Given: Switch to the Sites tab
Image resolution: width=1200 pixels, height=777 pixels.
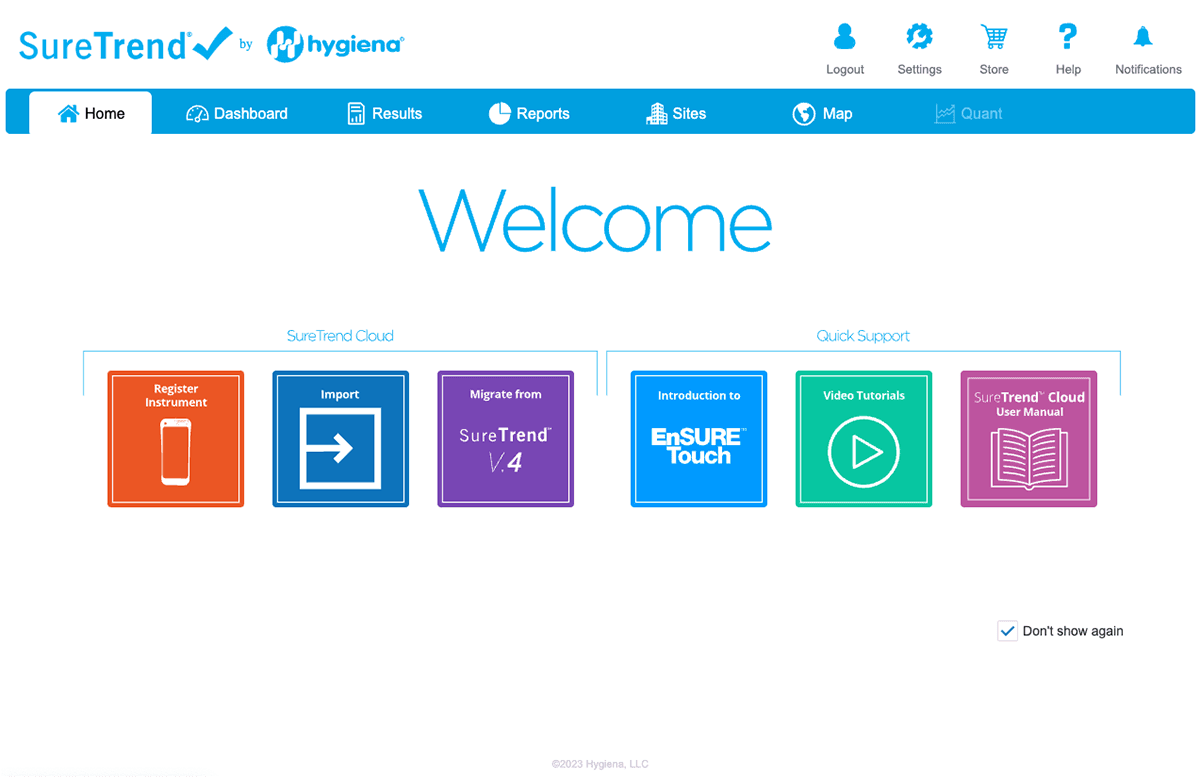Looking at the screenshot, I should (676, 114).
